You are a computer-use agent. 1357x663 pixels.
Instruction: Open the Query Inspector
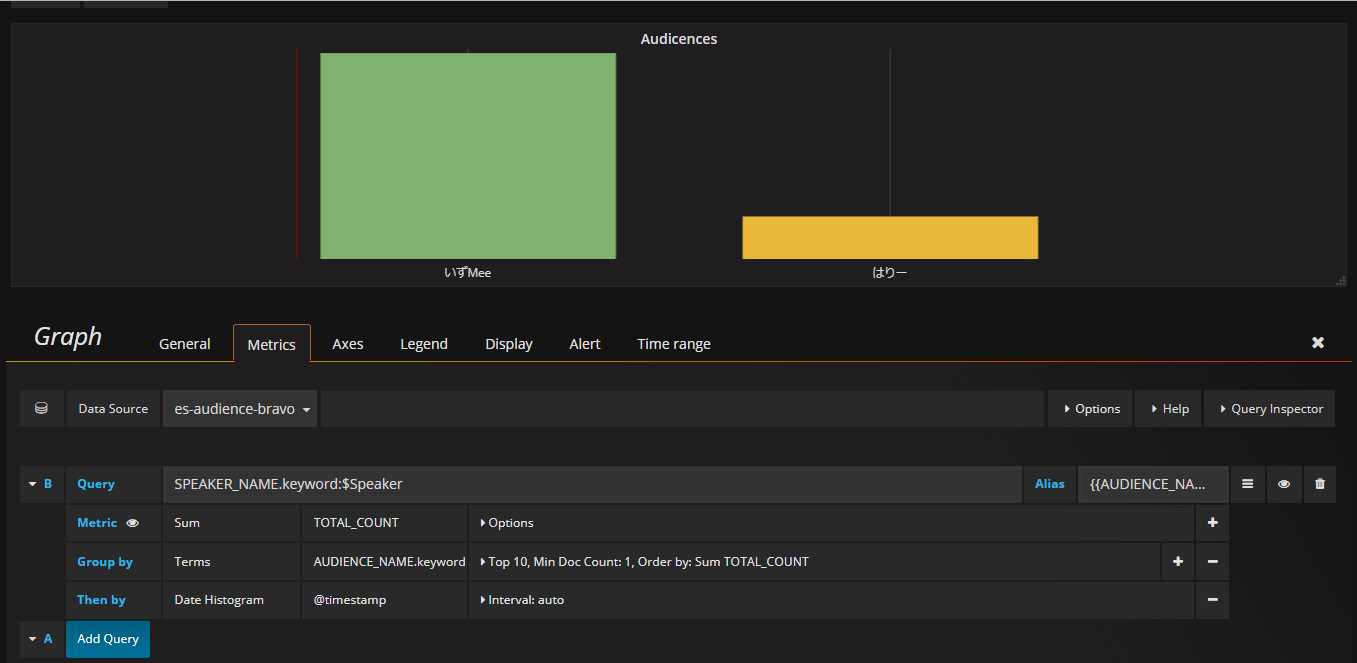tap(1270, 409)
